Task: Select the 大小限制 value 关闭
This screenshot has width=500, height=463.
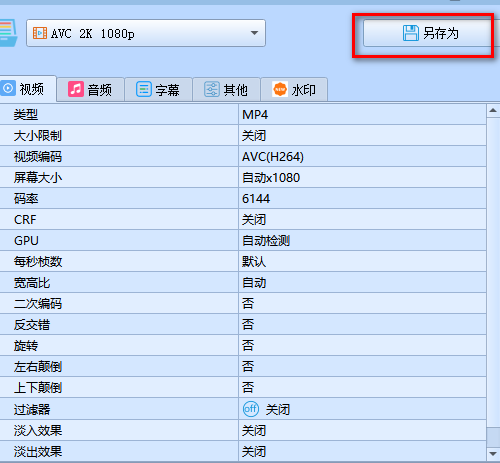Action: click(254, 136)
